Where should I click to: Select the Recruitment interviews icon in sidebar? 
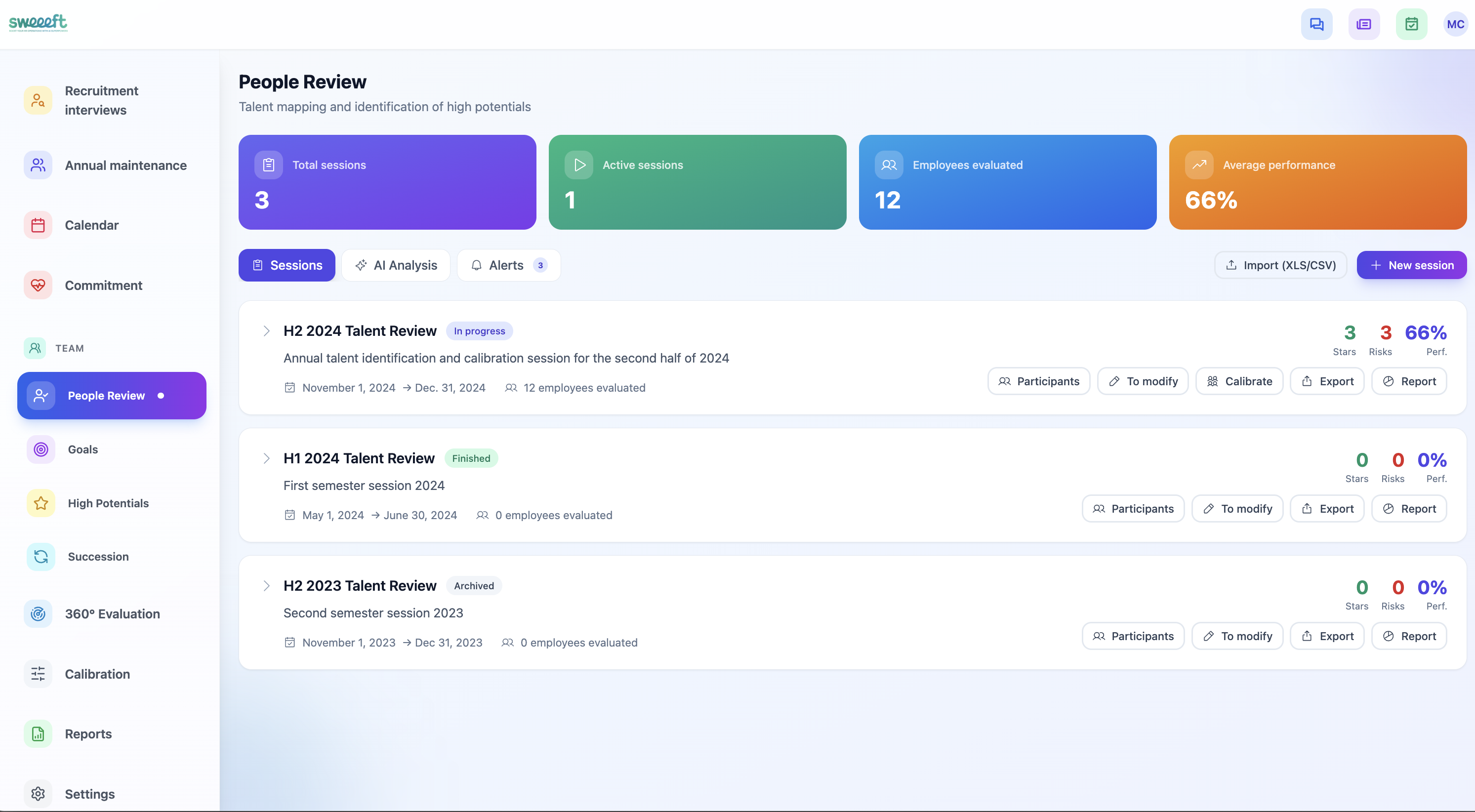click(37, 100)
